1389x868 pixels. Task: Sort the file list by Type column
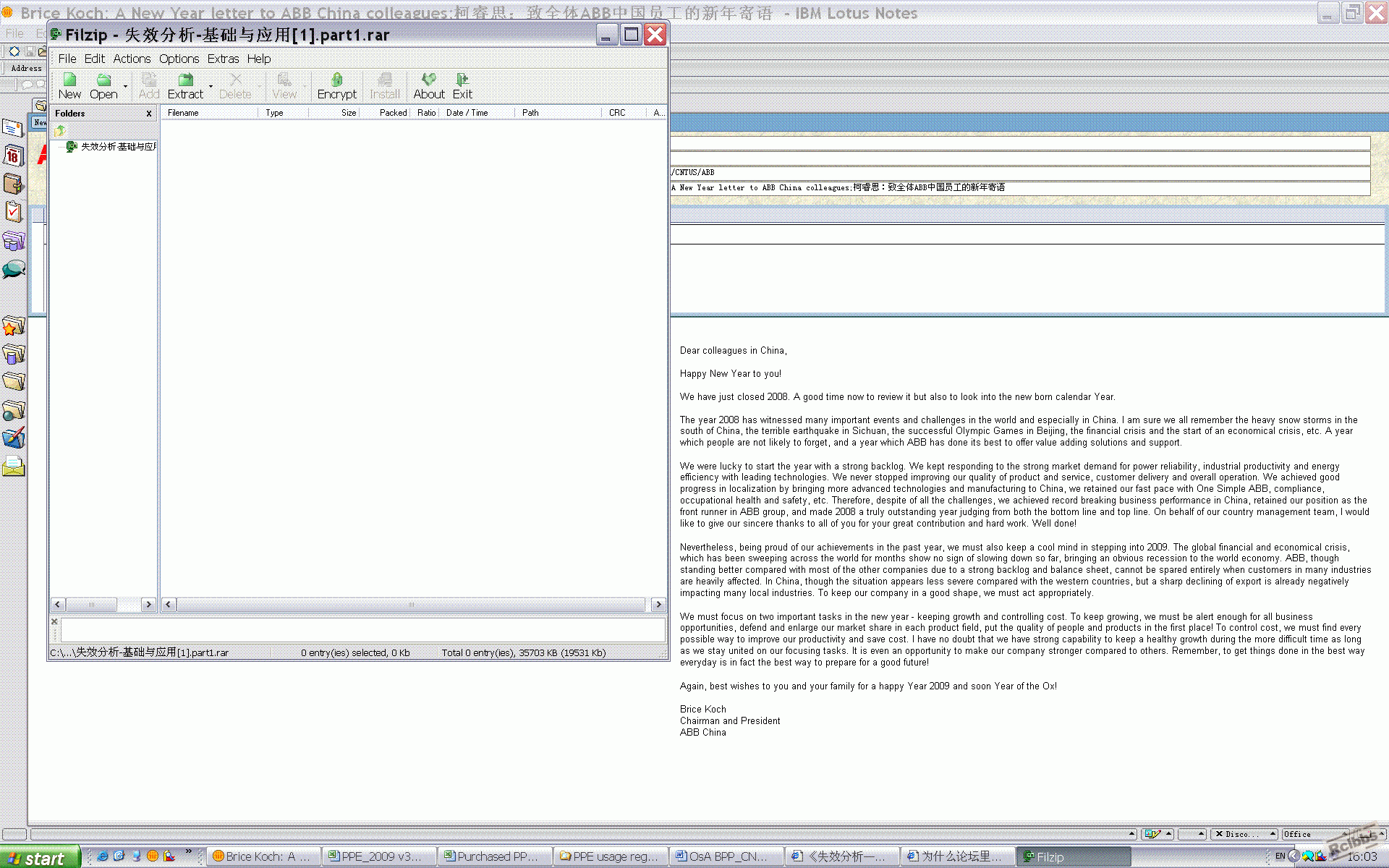284,113
